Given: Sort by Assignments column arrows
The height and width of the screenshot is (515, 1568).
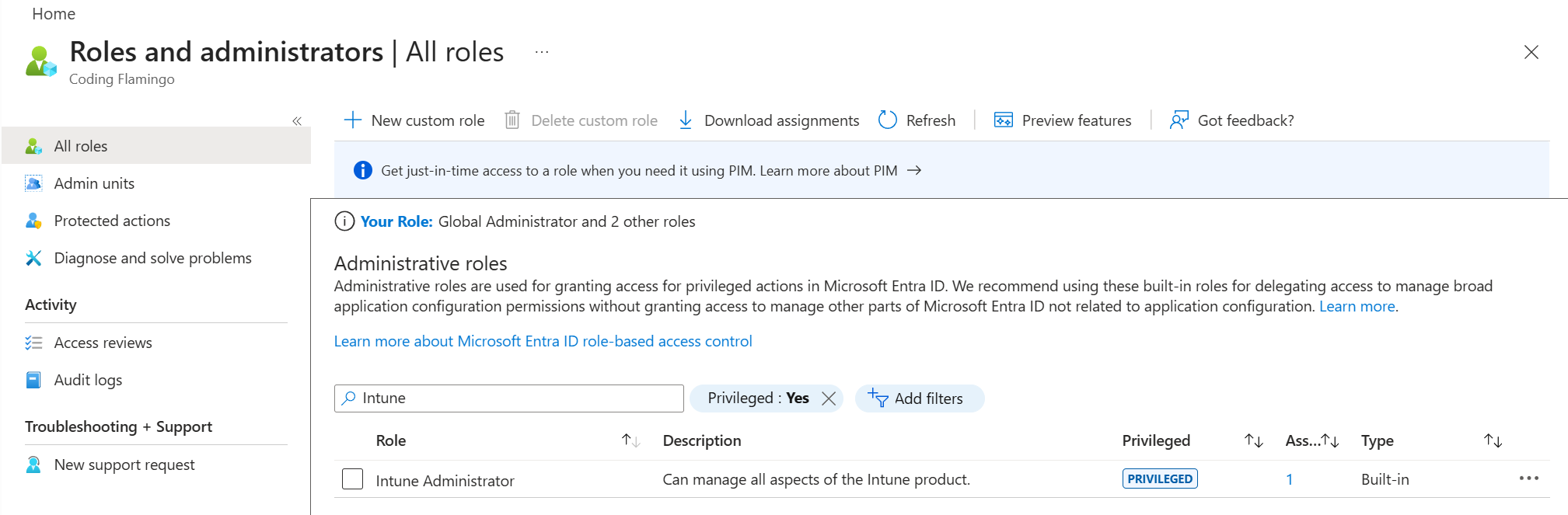Looking at the screenshot, I should 1330,440.
